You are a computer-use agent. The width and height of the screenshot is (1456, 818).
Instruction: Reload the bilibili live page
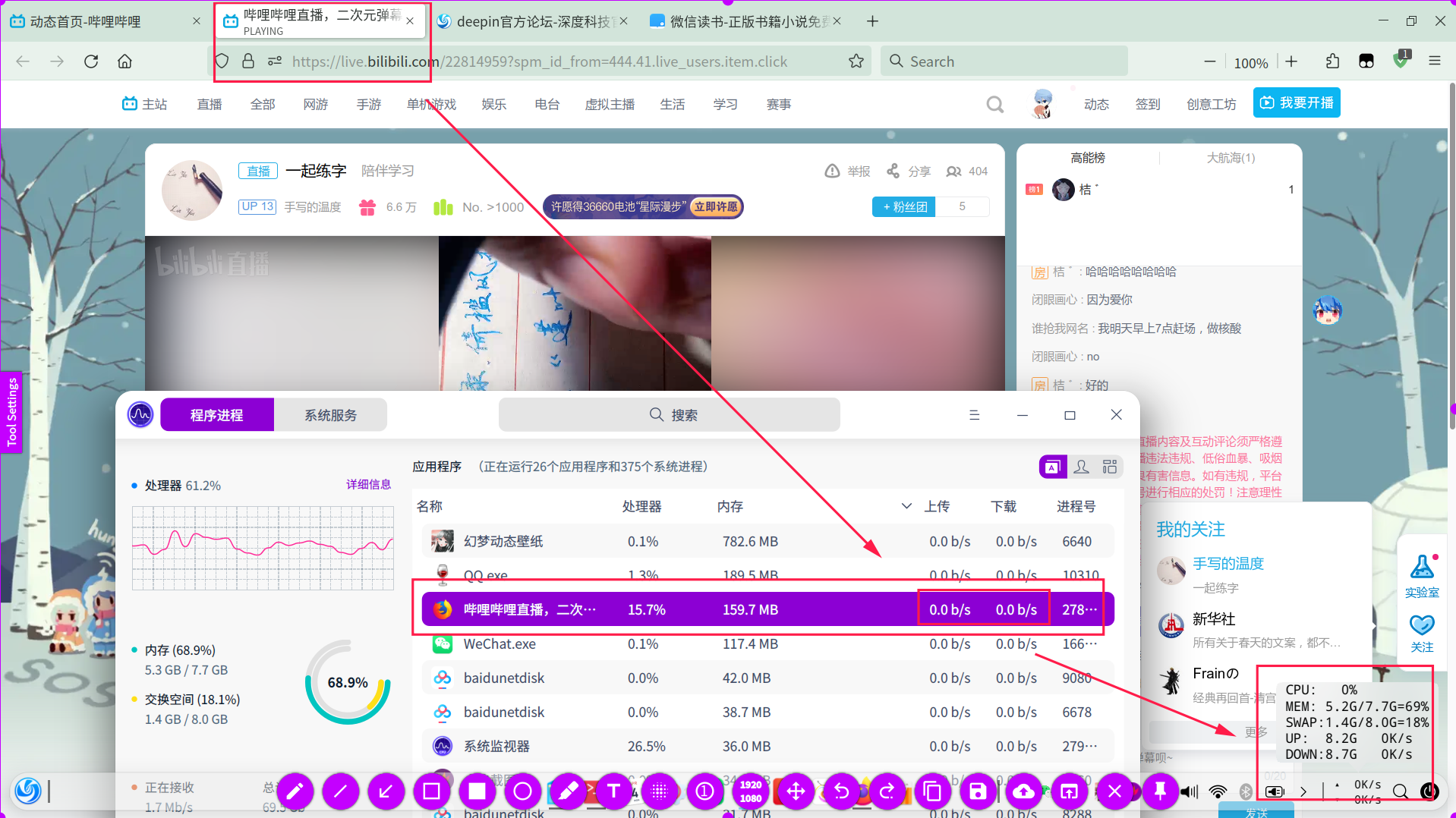point(91,61)
